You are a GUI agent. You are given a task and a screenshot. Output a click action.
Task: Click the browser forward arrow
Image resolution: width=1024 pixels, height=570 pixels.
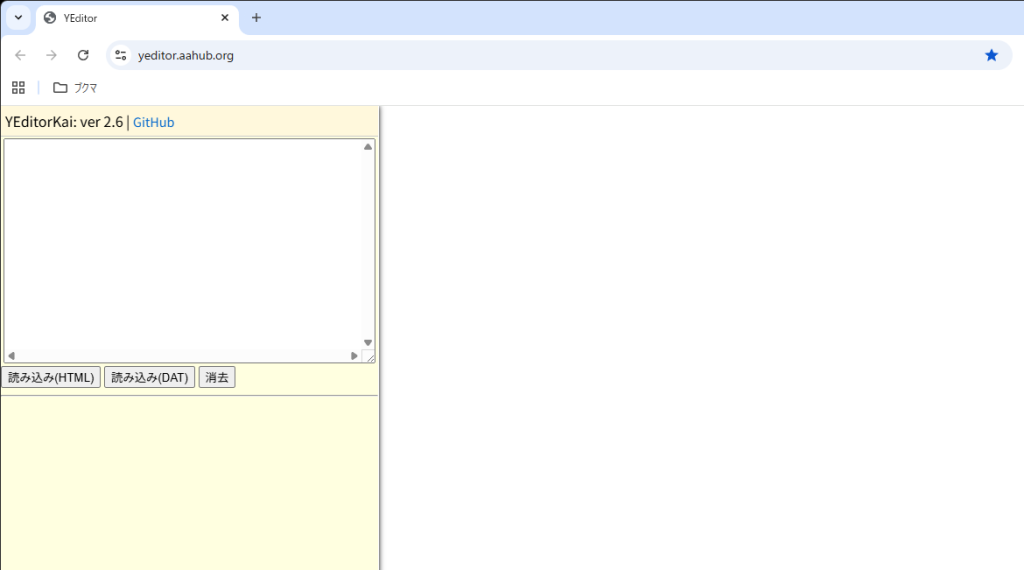[x=52, y=55]
